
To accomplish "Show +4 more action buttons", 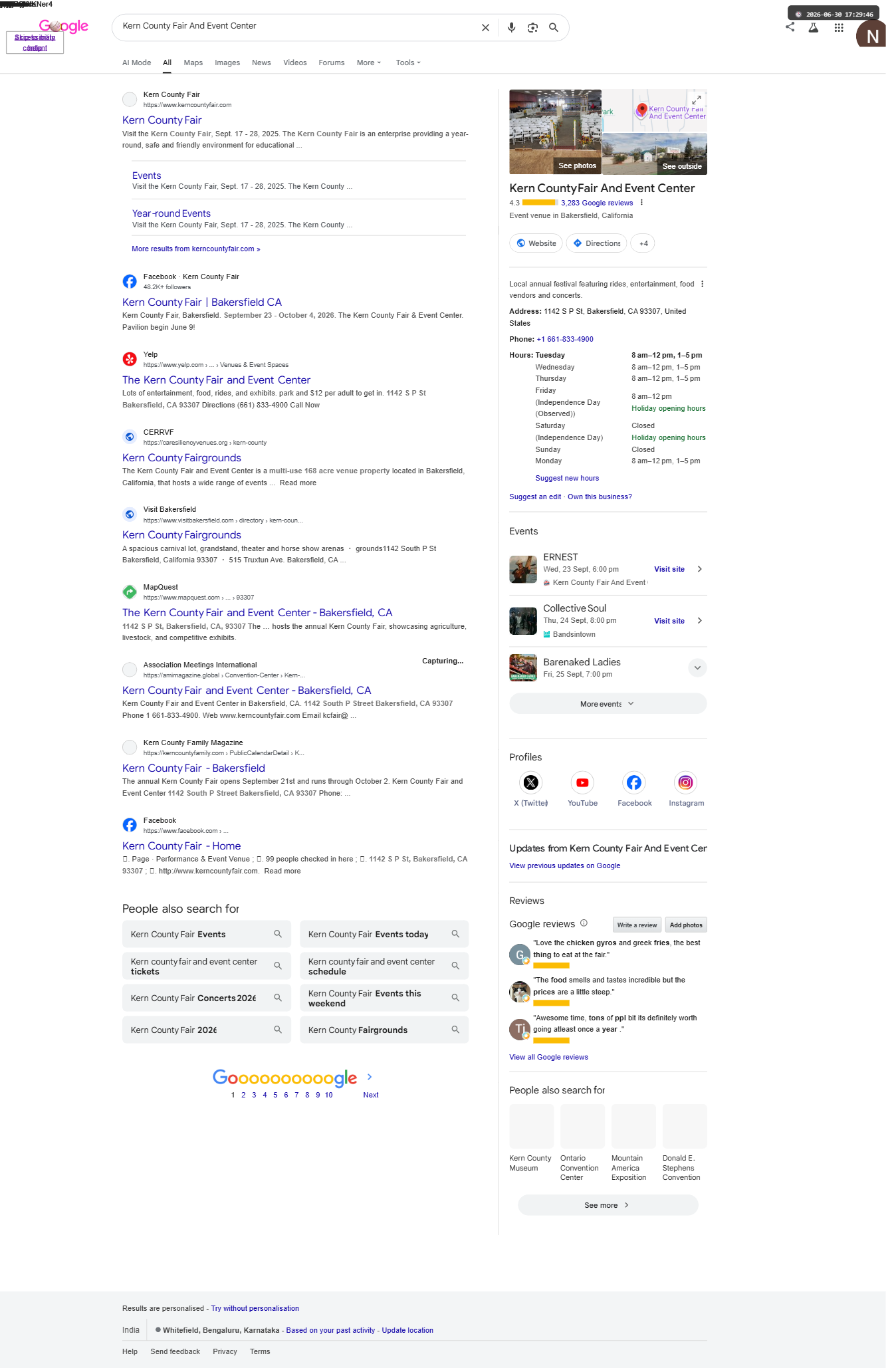I will point(643,243).
